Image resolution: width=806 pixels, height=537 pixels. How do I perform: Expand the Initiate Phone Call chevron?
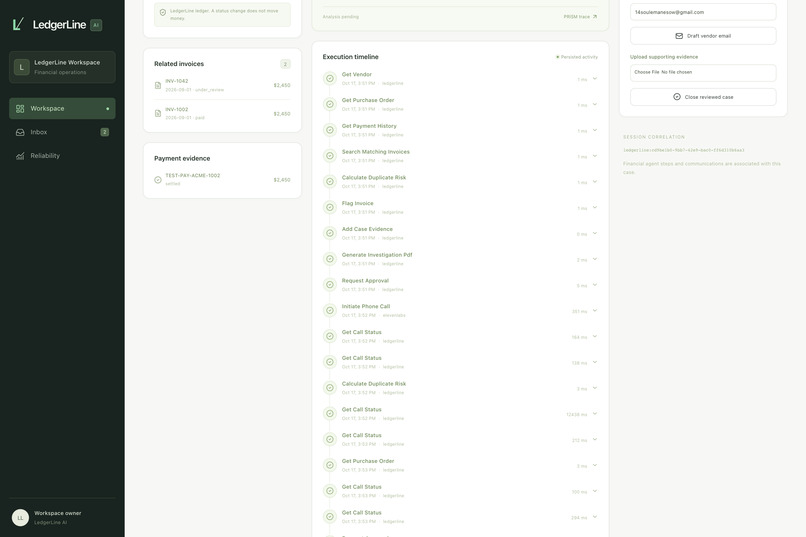[595, 310]
